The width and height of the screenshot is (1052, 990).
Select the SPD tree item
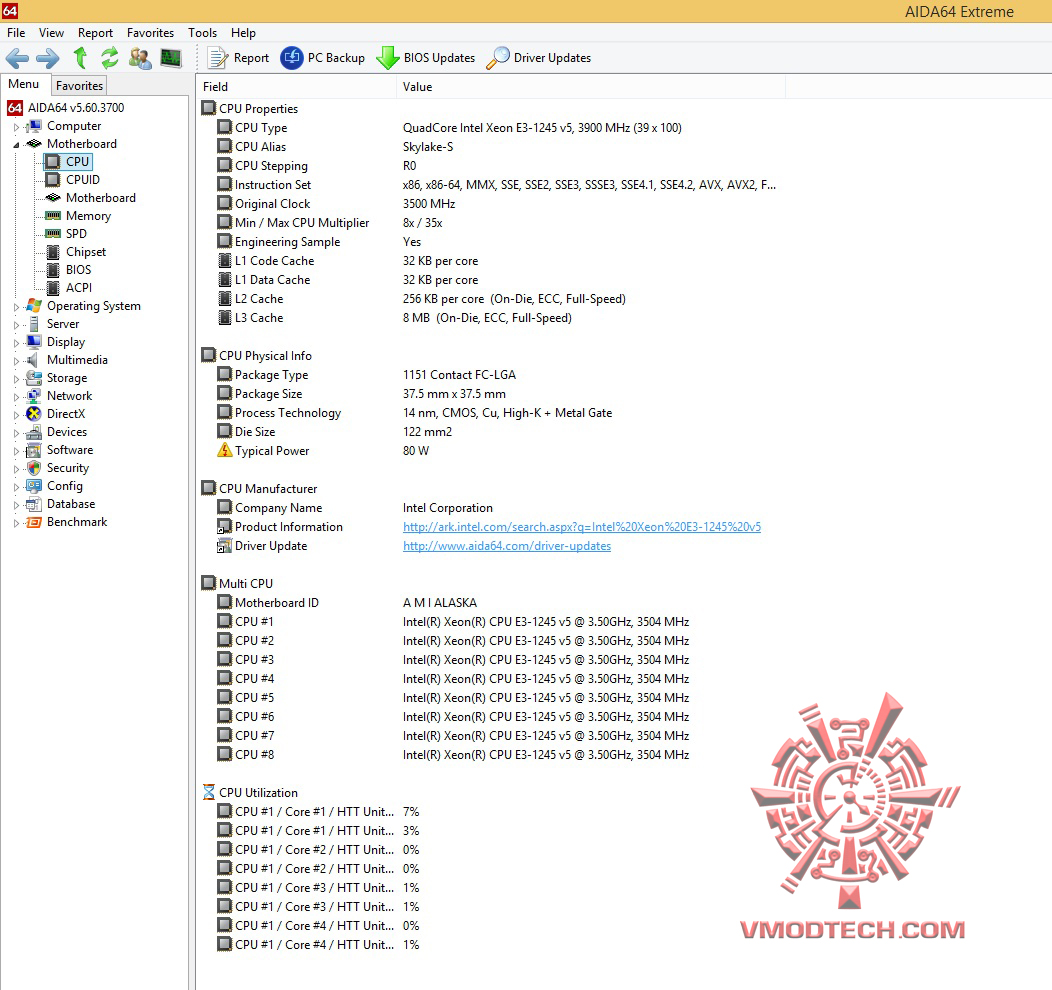(x=76, y=233)
